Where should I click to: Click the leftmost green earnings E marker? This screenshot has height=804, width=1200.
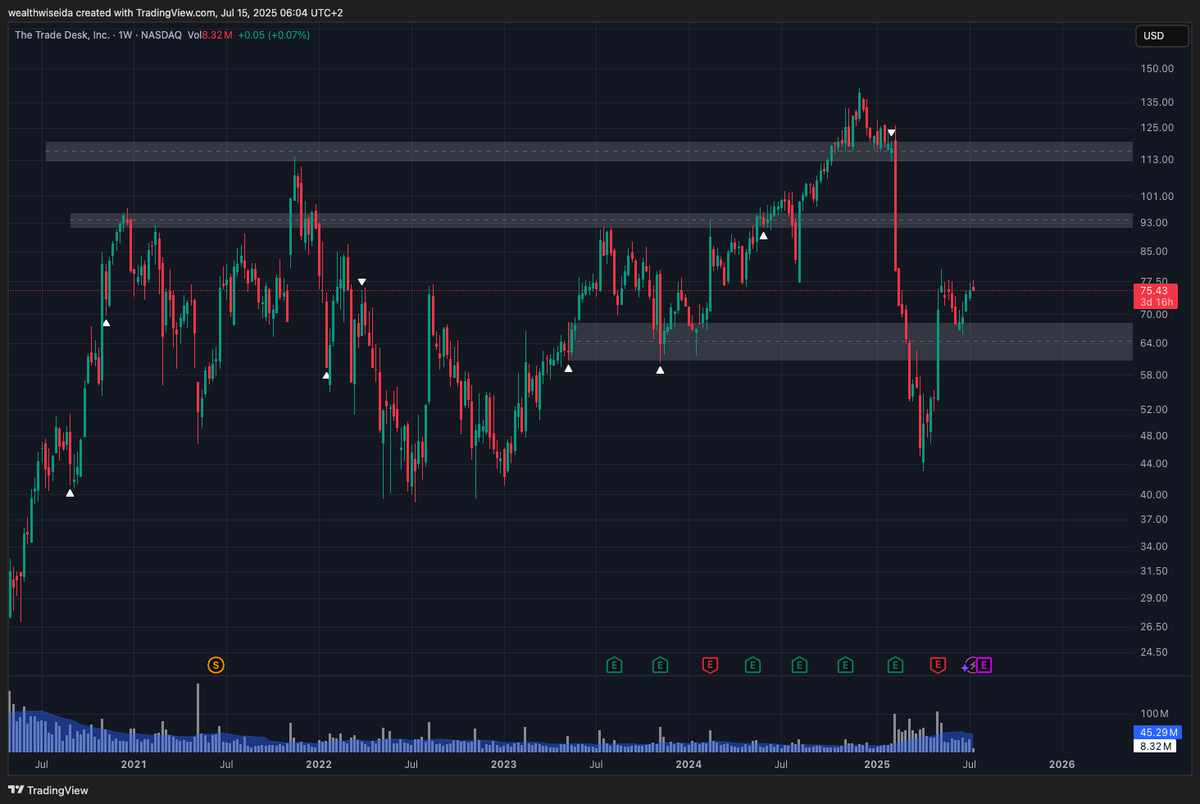point(614,664)
